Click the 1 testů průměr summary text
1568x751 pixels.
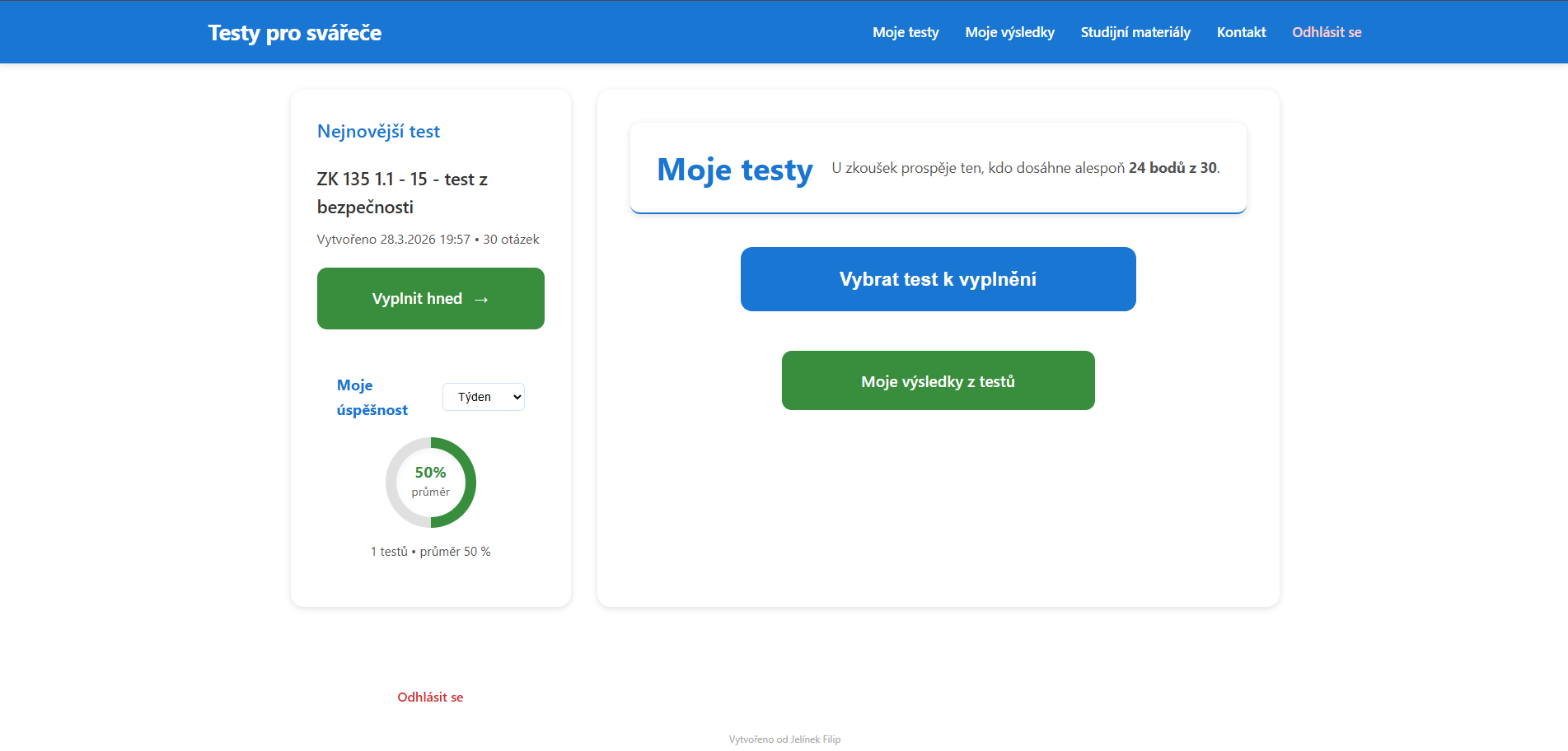click(x=430, y=552)
